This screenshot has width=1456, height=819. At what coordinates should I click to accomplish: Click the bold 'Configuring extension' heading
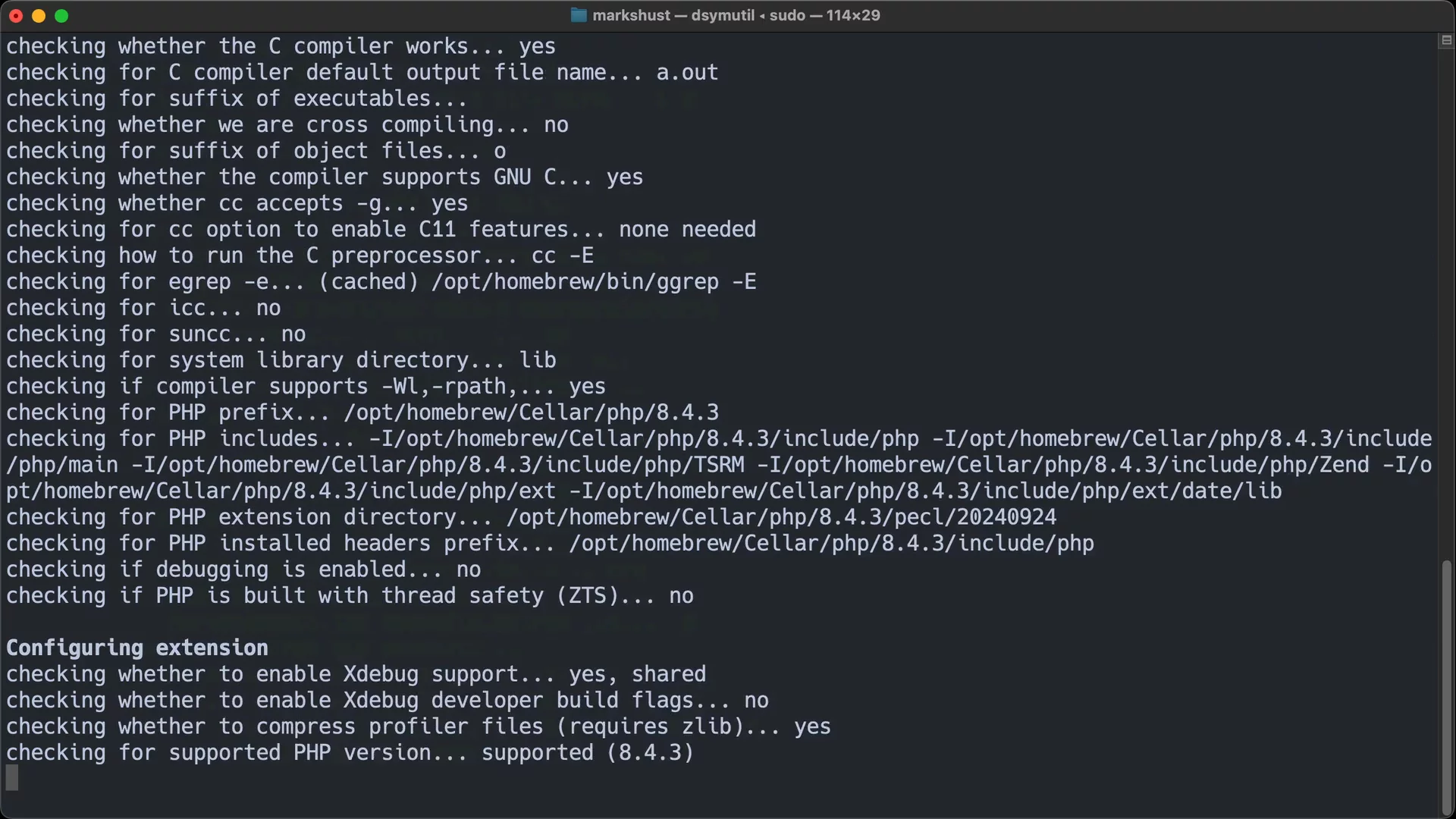coord(137,648)
